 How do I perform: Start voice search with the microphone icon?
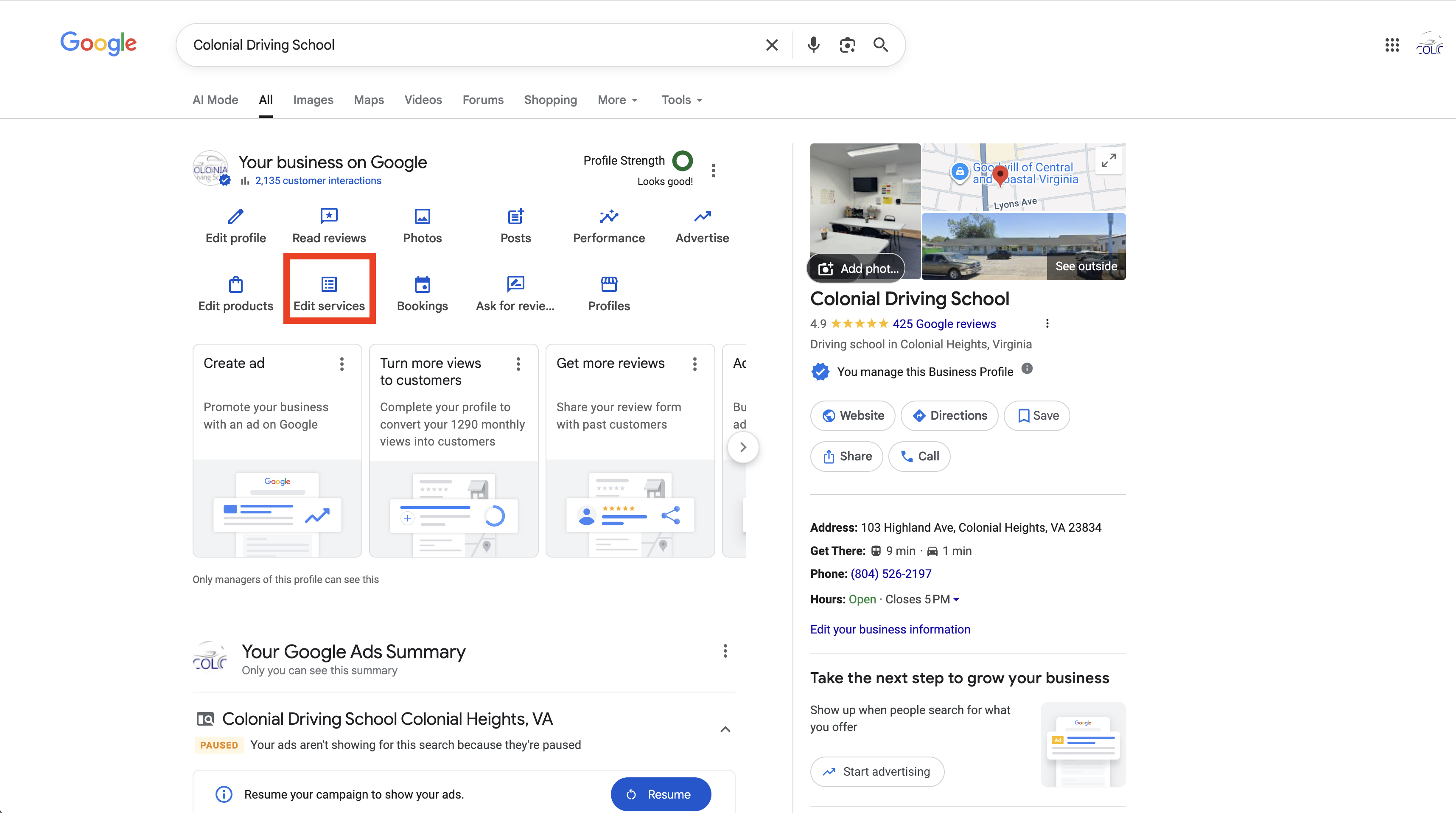813,45
